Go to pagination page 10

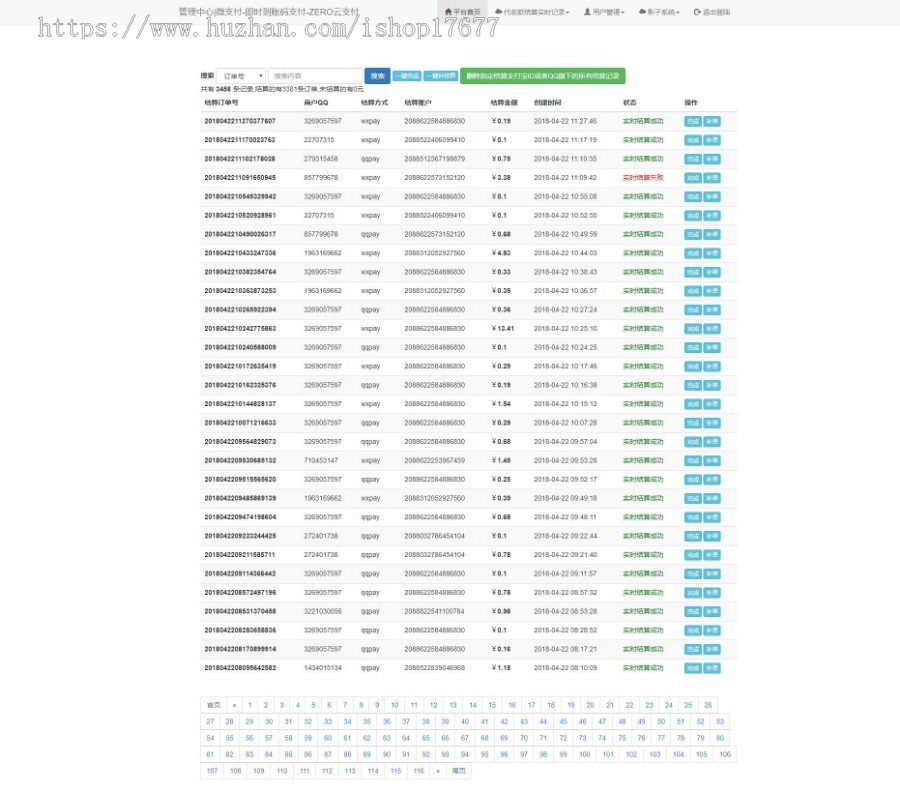395,705
